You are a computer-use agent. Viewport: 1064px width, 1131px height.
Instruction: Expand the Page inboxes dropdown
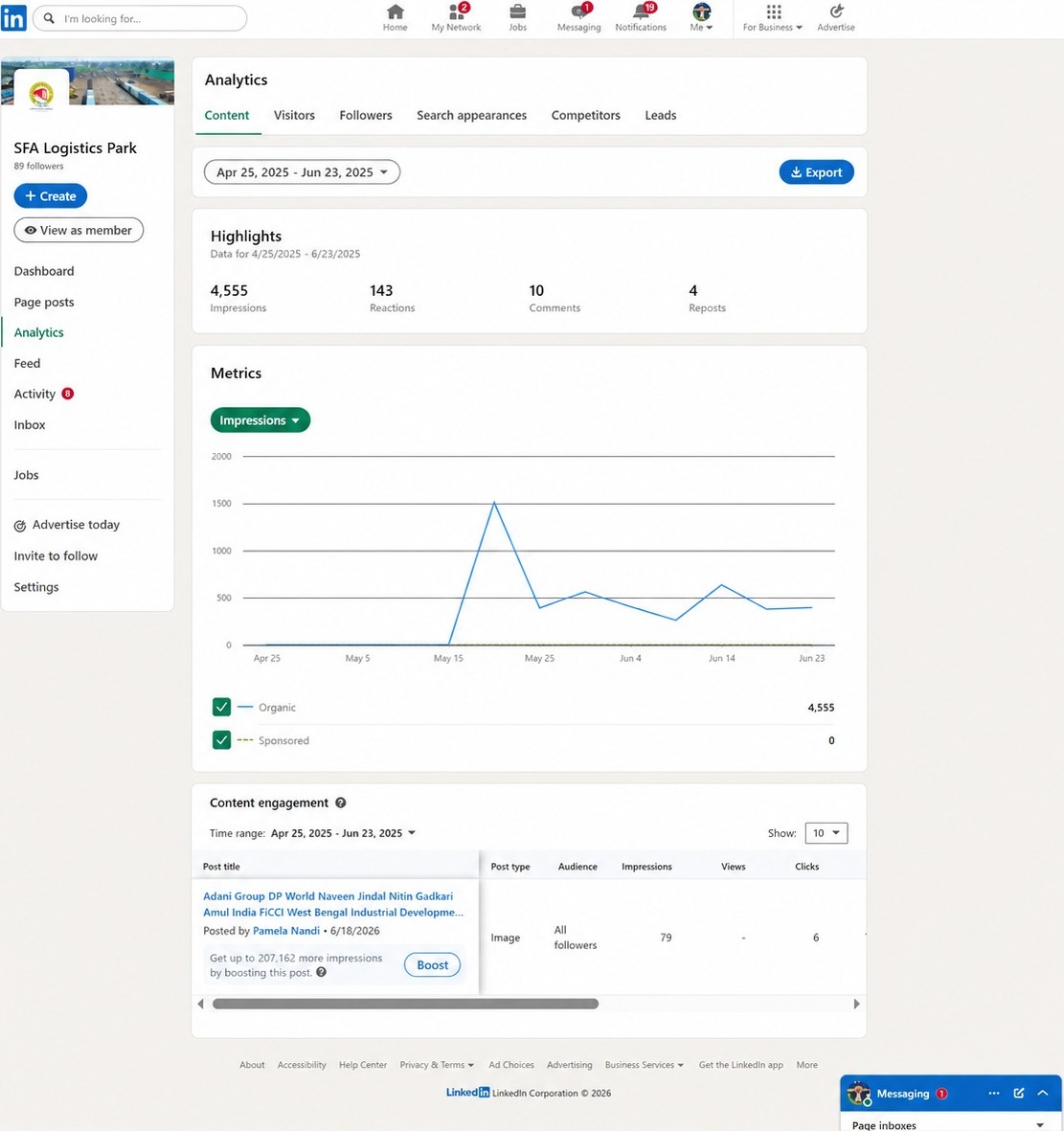coord(1039,1125)
